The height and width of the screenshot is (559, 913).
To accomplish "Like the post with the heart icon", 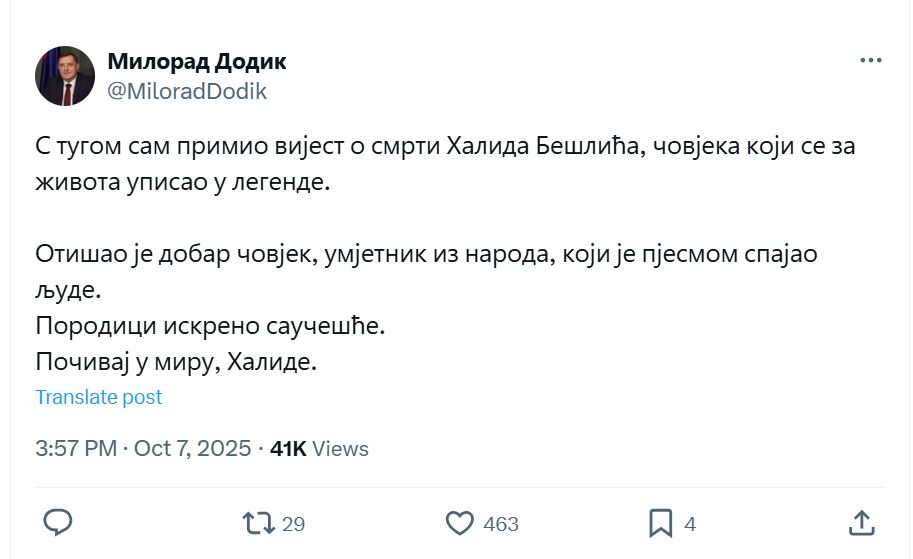I will pos(459,522).
